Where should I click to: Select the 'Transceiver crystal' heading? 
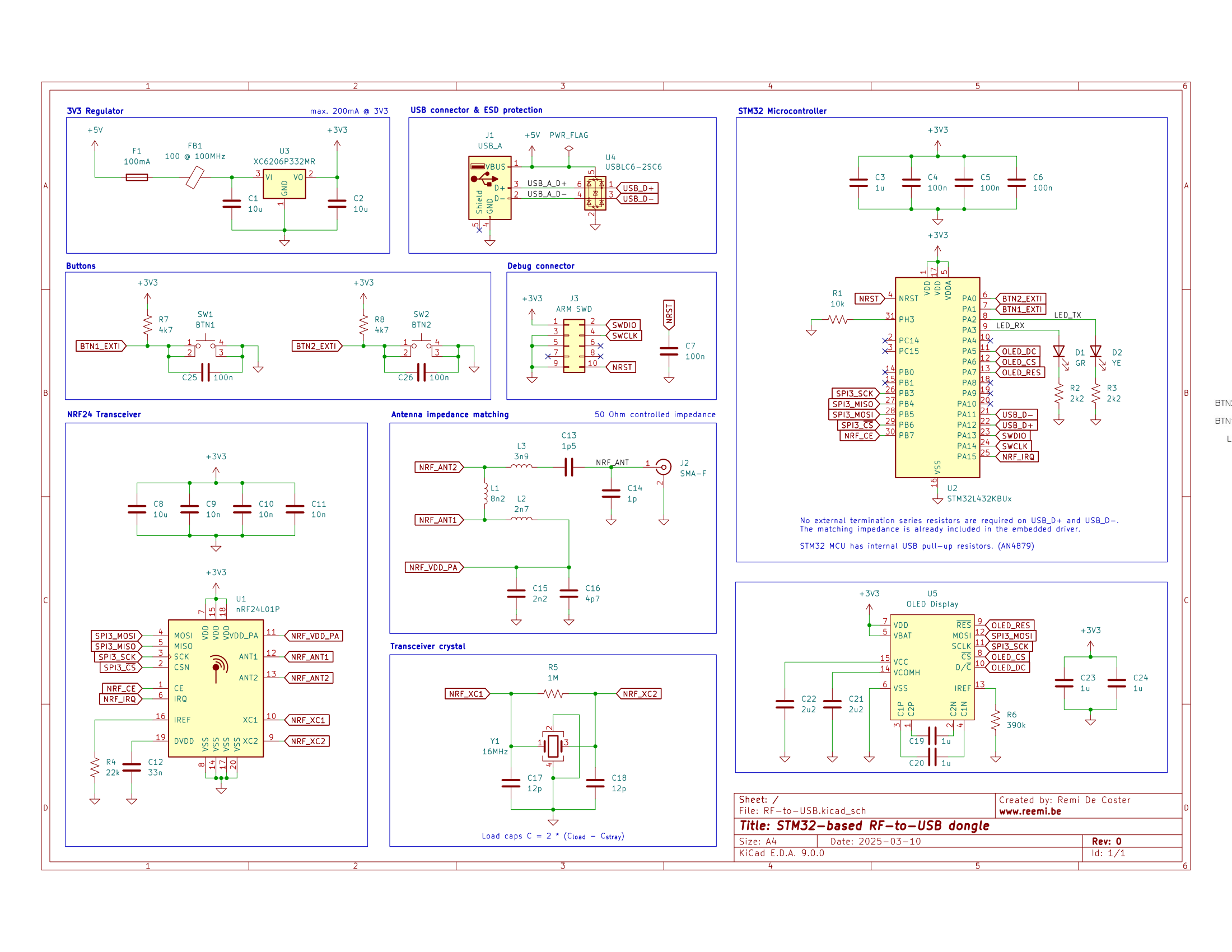point(428,646)
